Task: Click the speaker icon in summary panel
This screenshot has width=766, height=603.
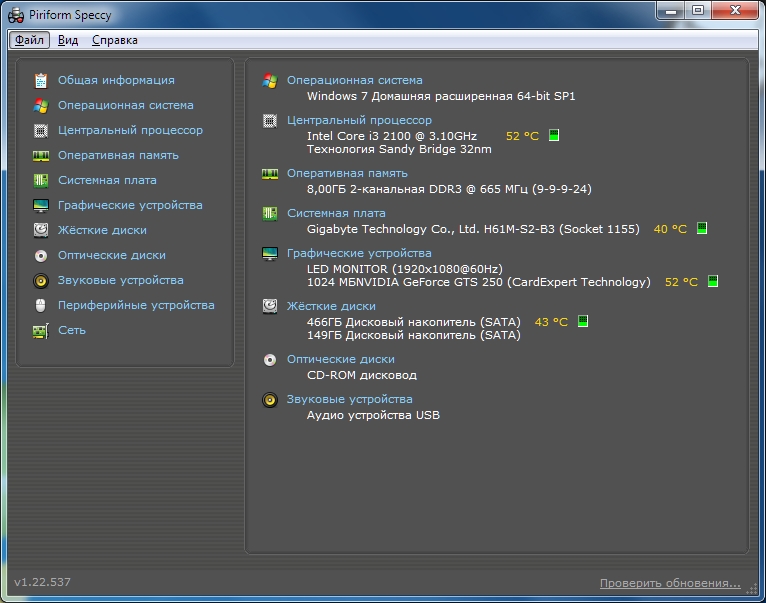Action: [x=270, y=400]
